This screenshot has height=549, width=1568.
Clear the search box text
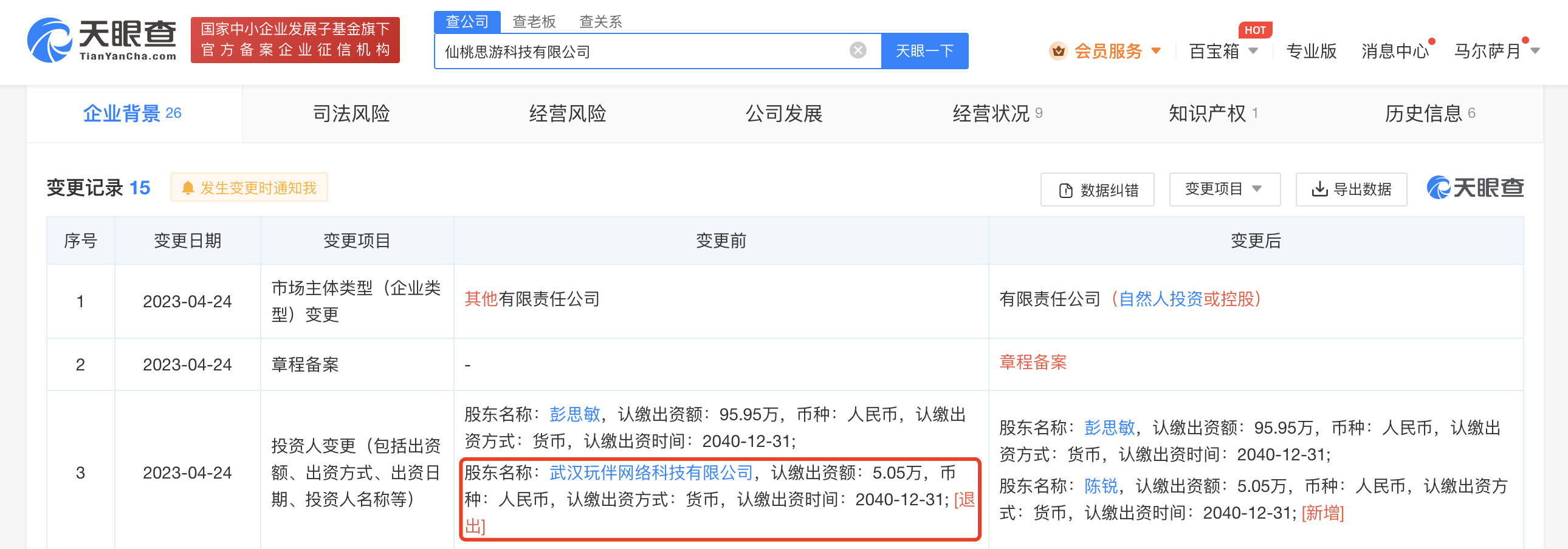pos(858,50)
